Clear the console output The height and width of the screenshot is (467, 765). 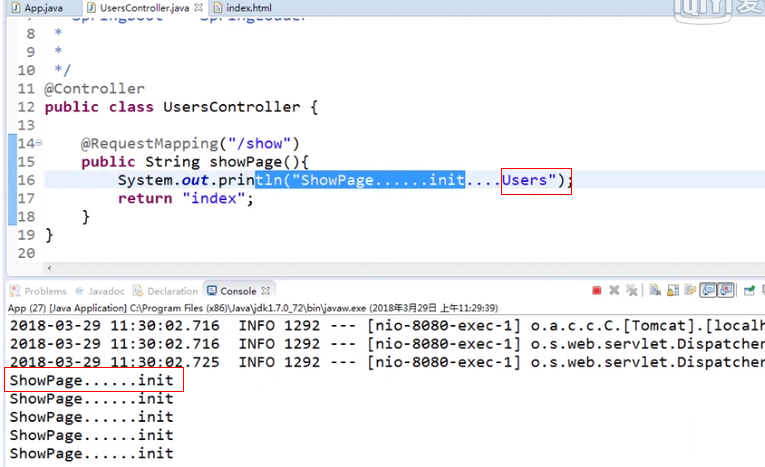(x=655, y=291)
